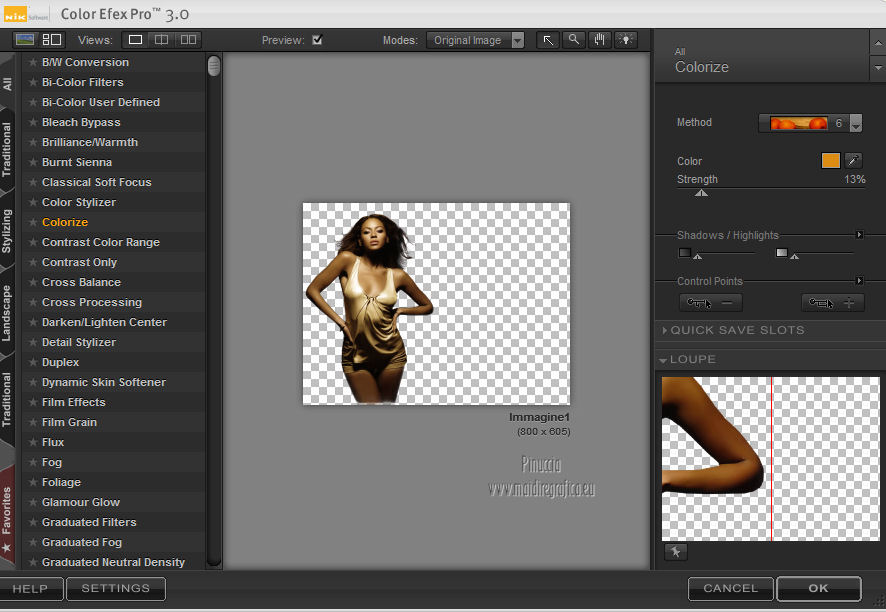Click the lightbulb background color icon
Screen dimensions: 886x612
(x=626, y=40)
